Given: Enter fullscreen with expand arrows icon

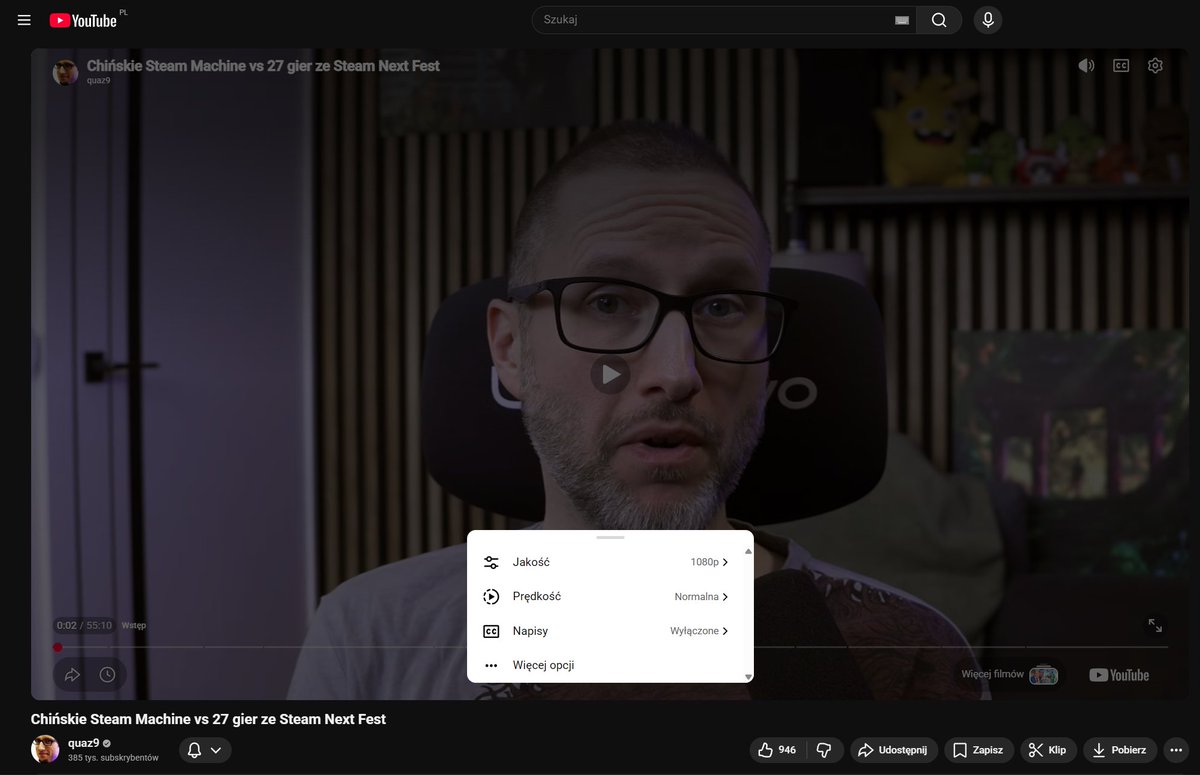Looking at the screenshot, I should (x=1155, y=625).
